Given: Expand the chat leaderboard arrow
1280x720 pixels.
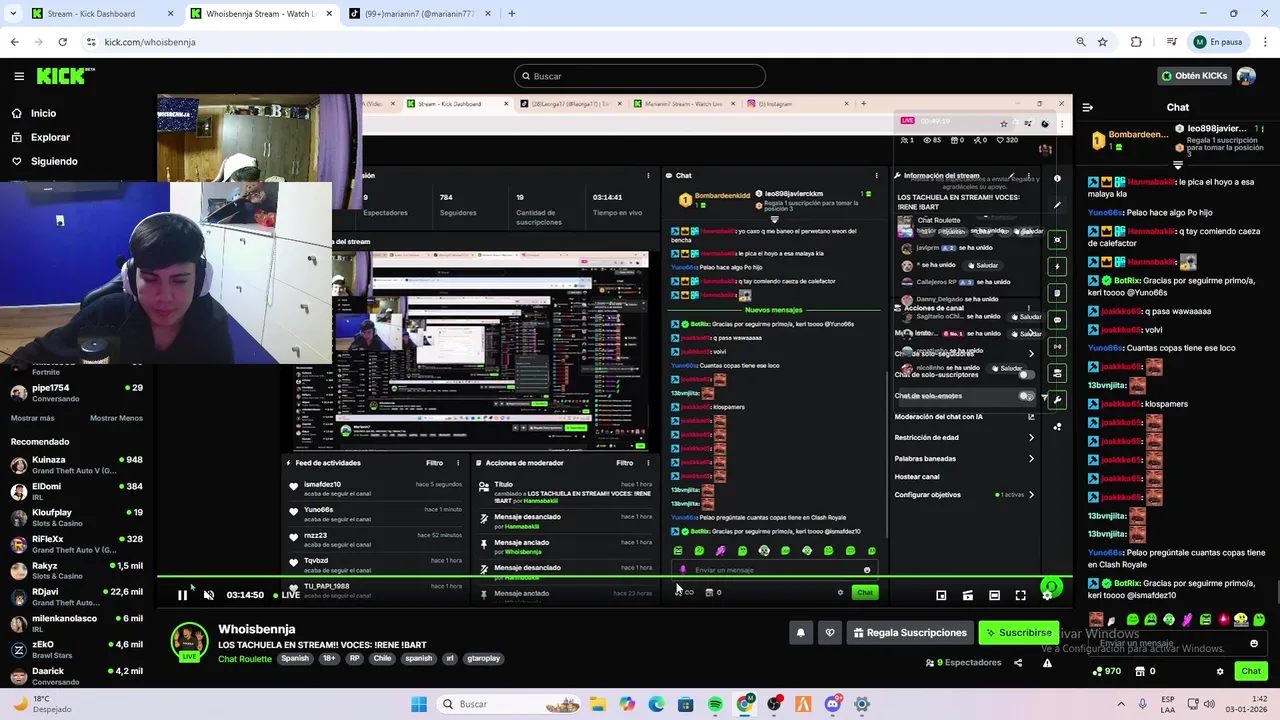Looking at the screenshot, I should point(1178,165).
